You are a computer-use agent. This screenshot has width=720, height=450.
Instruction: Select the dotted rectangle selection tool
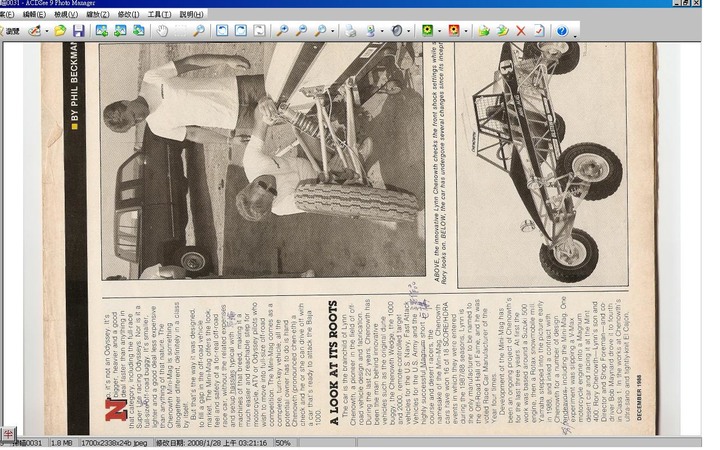tap(180, 31)
